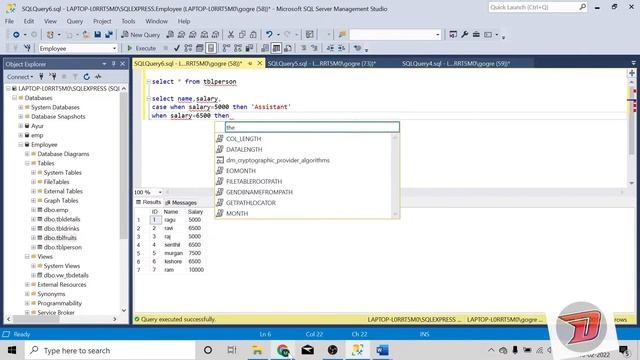Click the Save All icon
This screenshot has height=360, width=640.
pyautogui.click(x=109, y=35)
